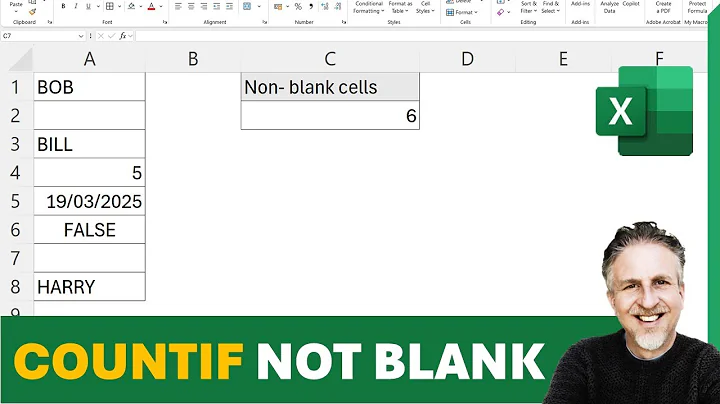
Task: Apply the red Font Color
Action: point(152,6)
